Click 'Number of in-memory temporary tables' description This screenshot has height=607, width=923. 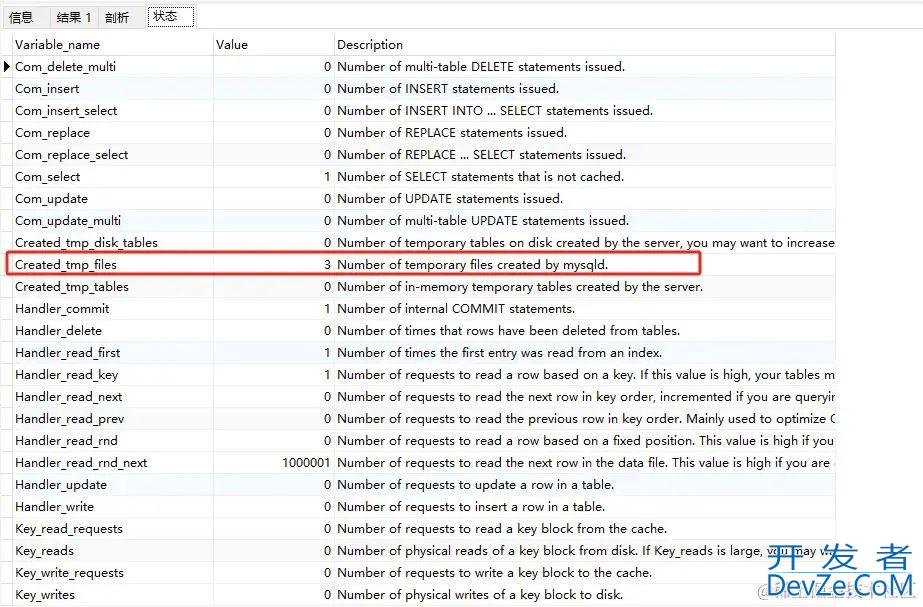[x=520, y=287]
